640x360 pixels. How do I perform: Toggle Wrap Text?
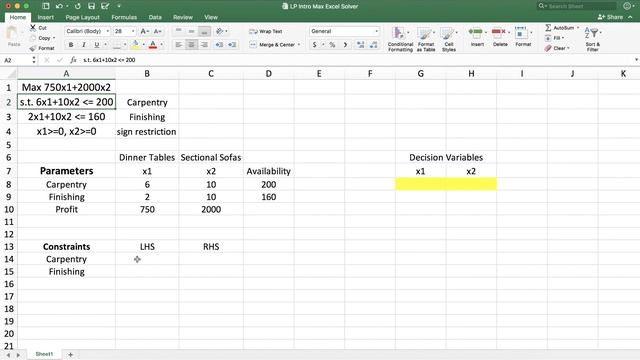266,31
